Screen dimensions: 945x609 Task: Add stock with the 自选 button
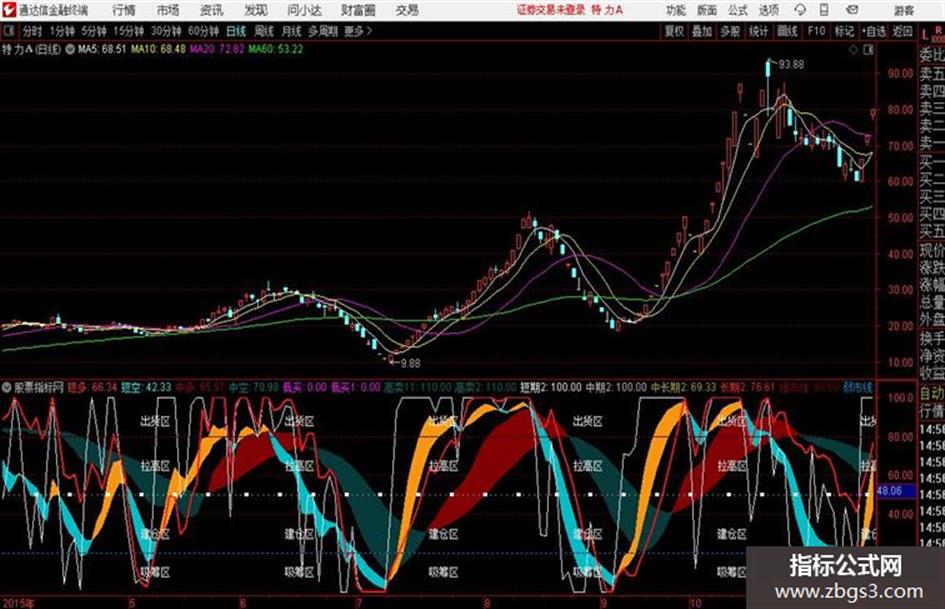[x=874, y=31]
